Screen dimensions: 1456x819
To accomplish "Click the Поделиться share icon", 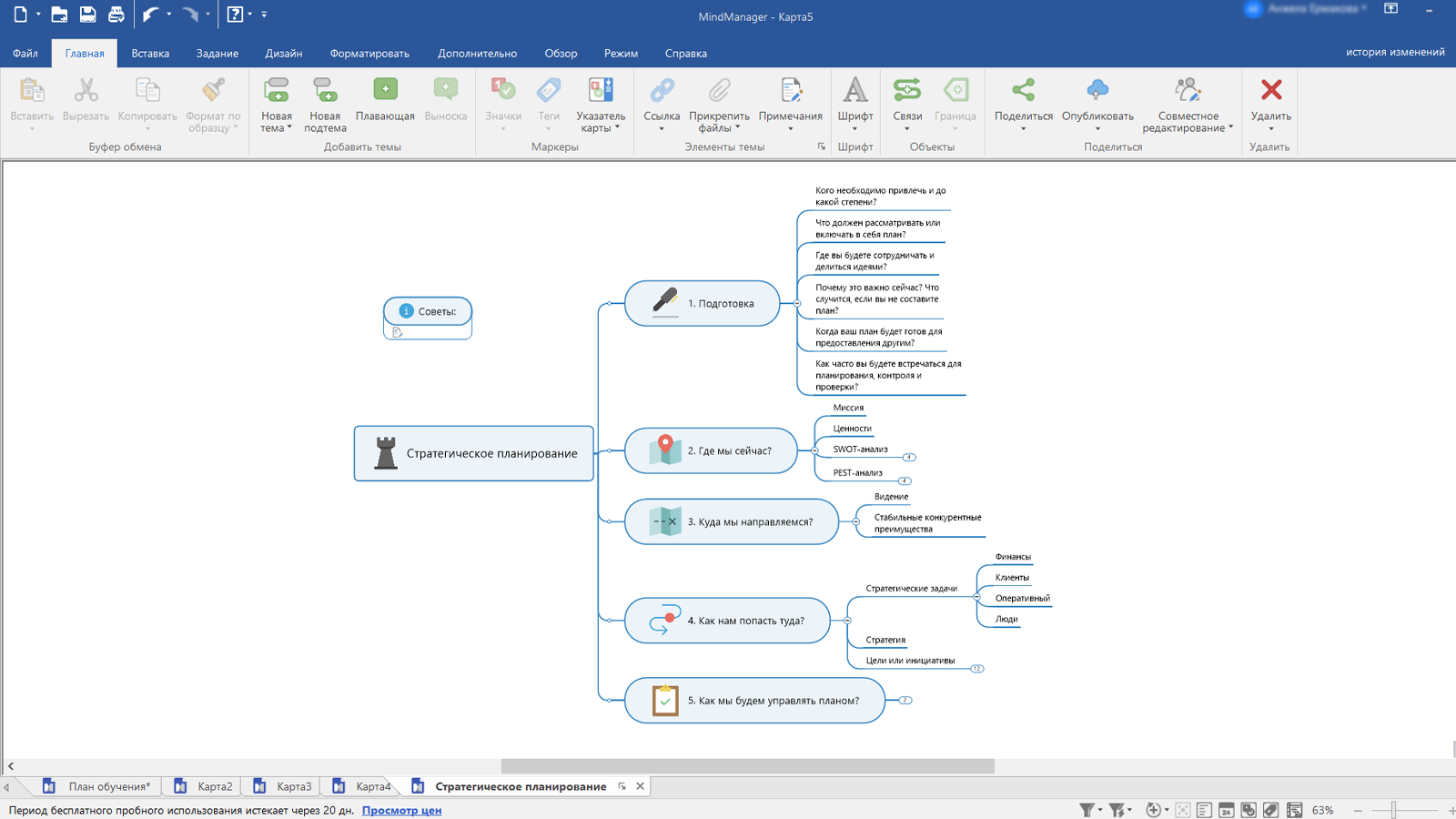I will point(1024,91).
